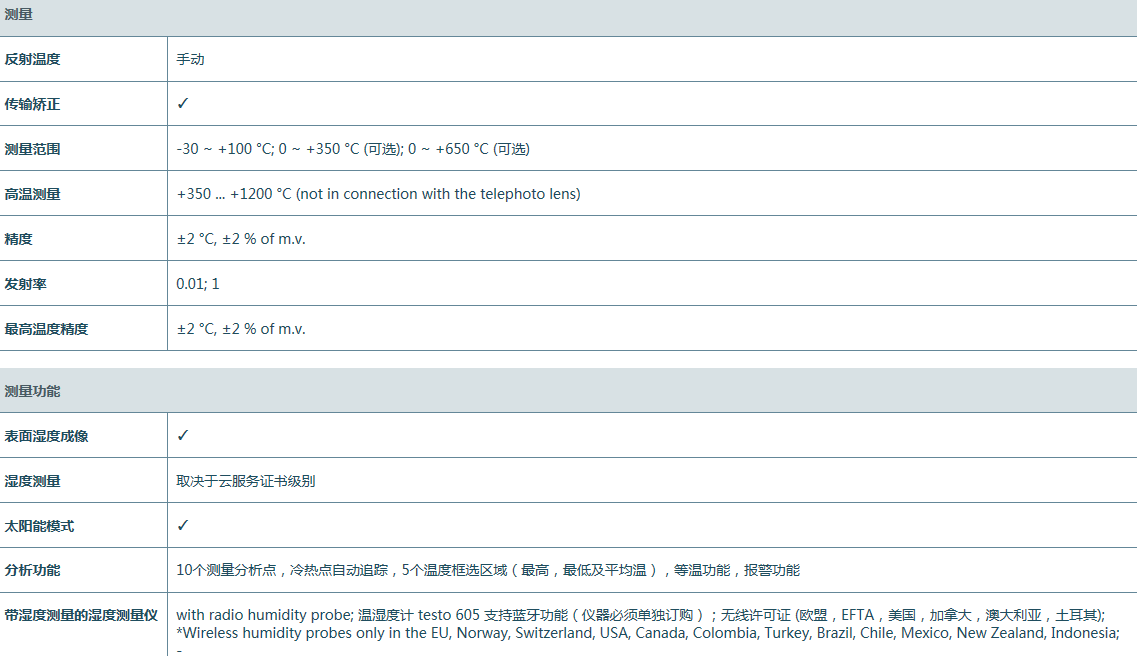Click the 反射温度 row label
Viewport: 1138px width, 656px height.
coord(32,59)
